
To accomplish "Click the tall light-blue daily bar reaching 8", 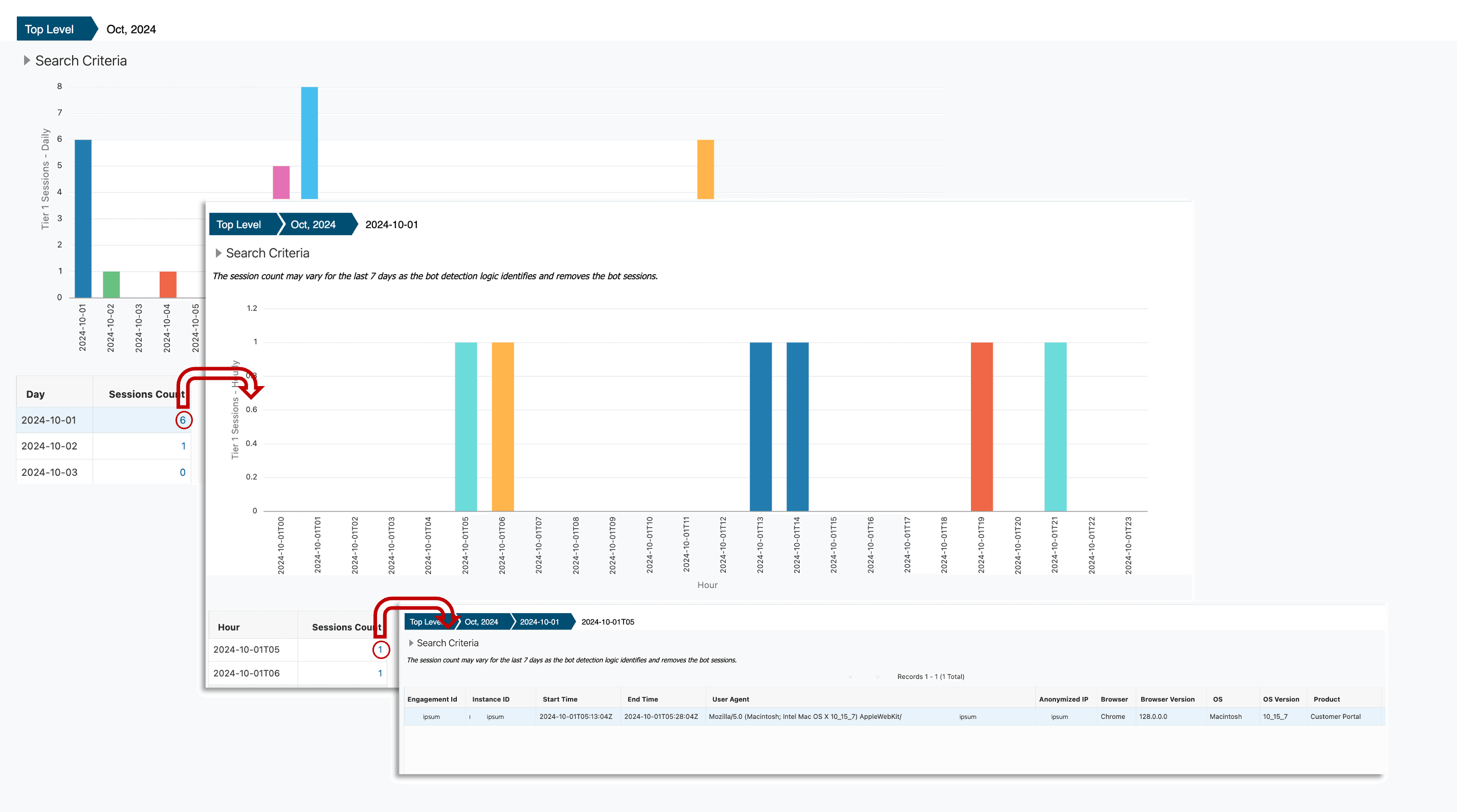I will point(310,143).
